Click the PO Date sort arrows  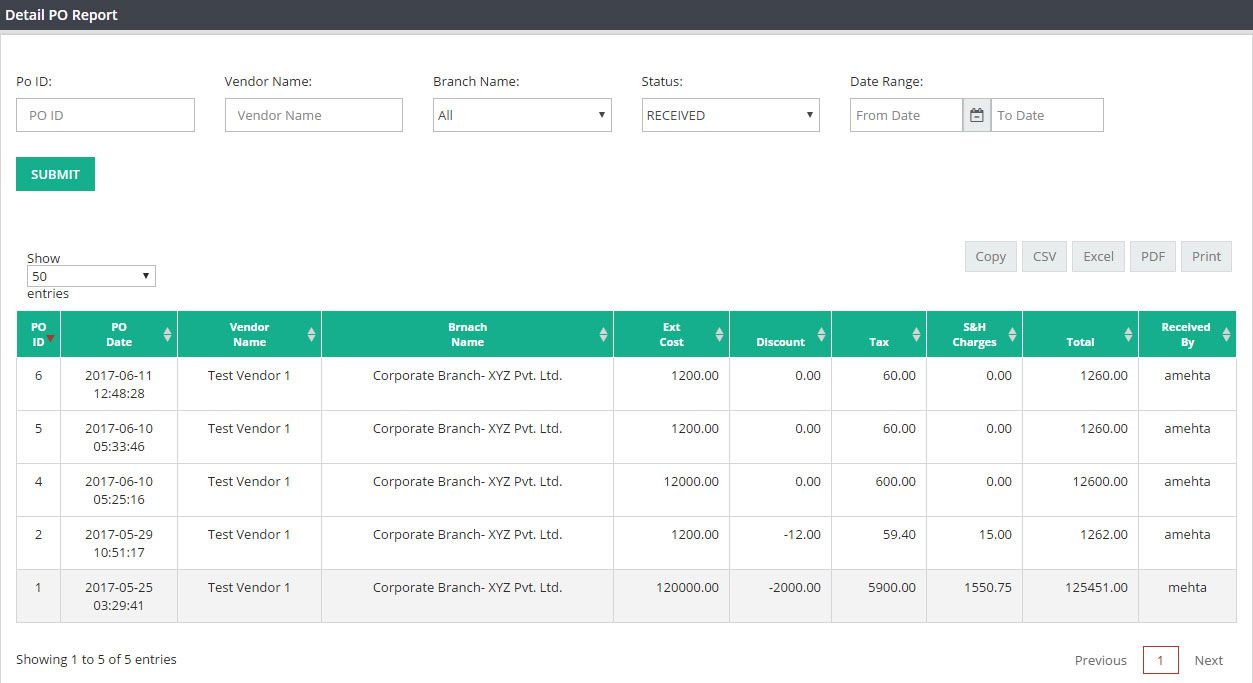[x=168, y=335]
